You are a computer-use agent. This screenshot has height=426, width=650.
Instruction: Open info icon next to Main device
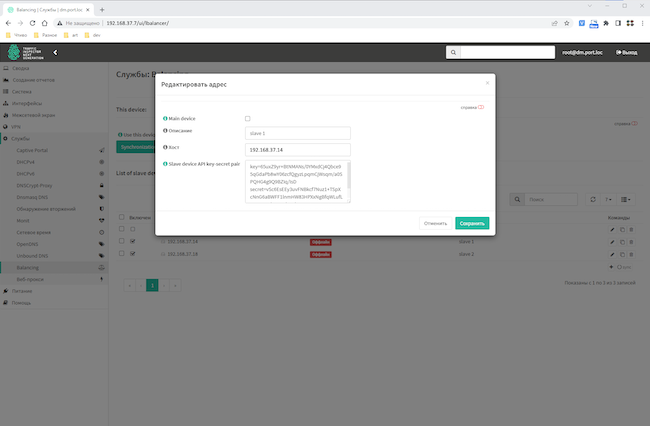[x=165, y=119]
